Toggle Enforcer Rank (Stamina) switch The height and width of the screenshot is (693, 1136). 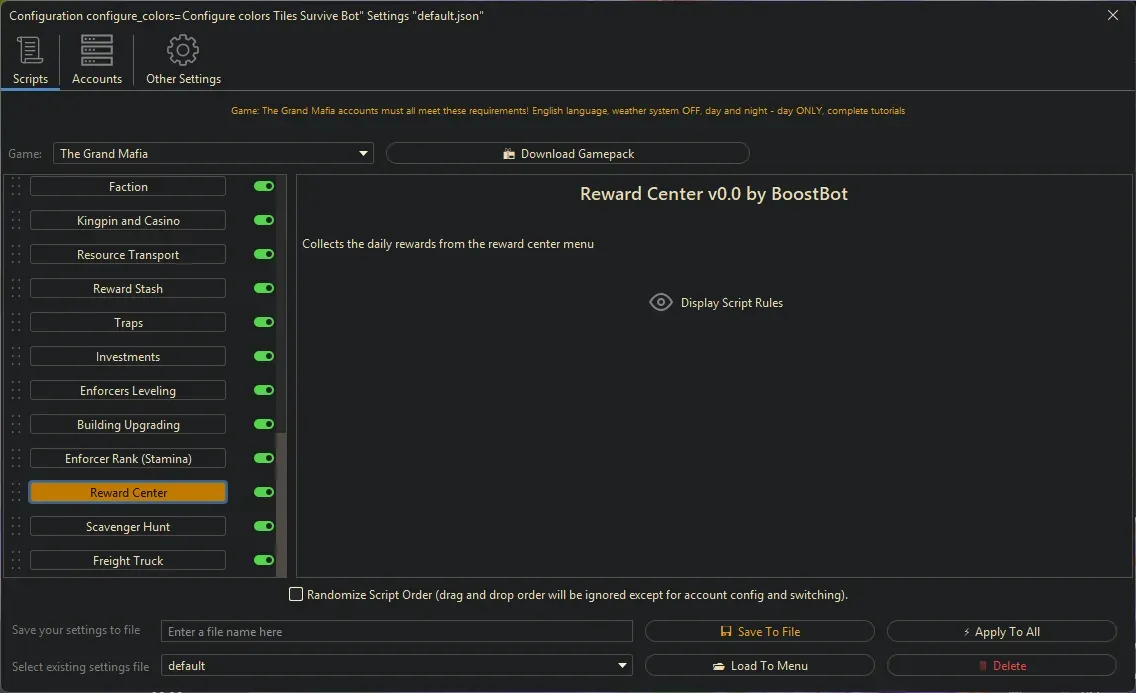tap(264, 458)
